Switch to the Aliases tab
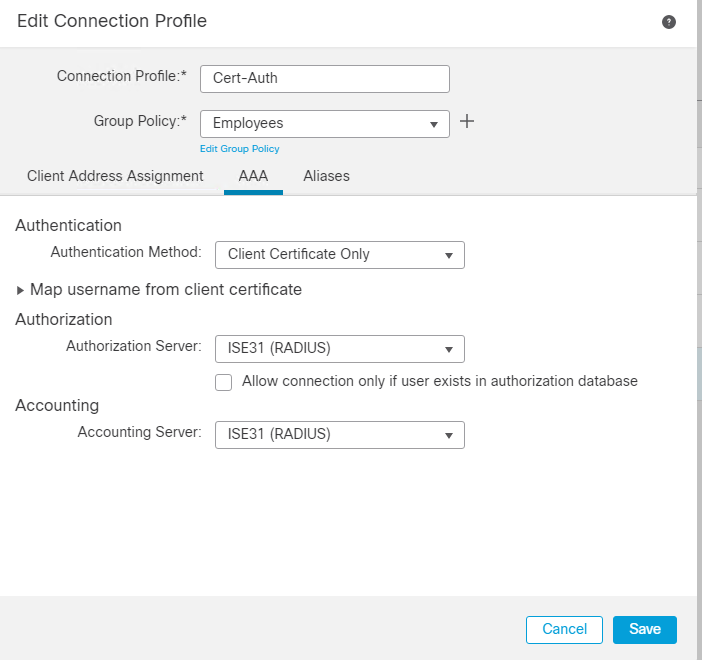The image size is (702, 660). (326, 176)
